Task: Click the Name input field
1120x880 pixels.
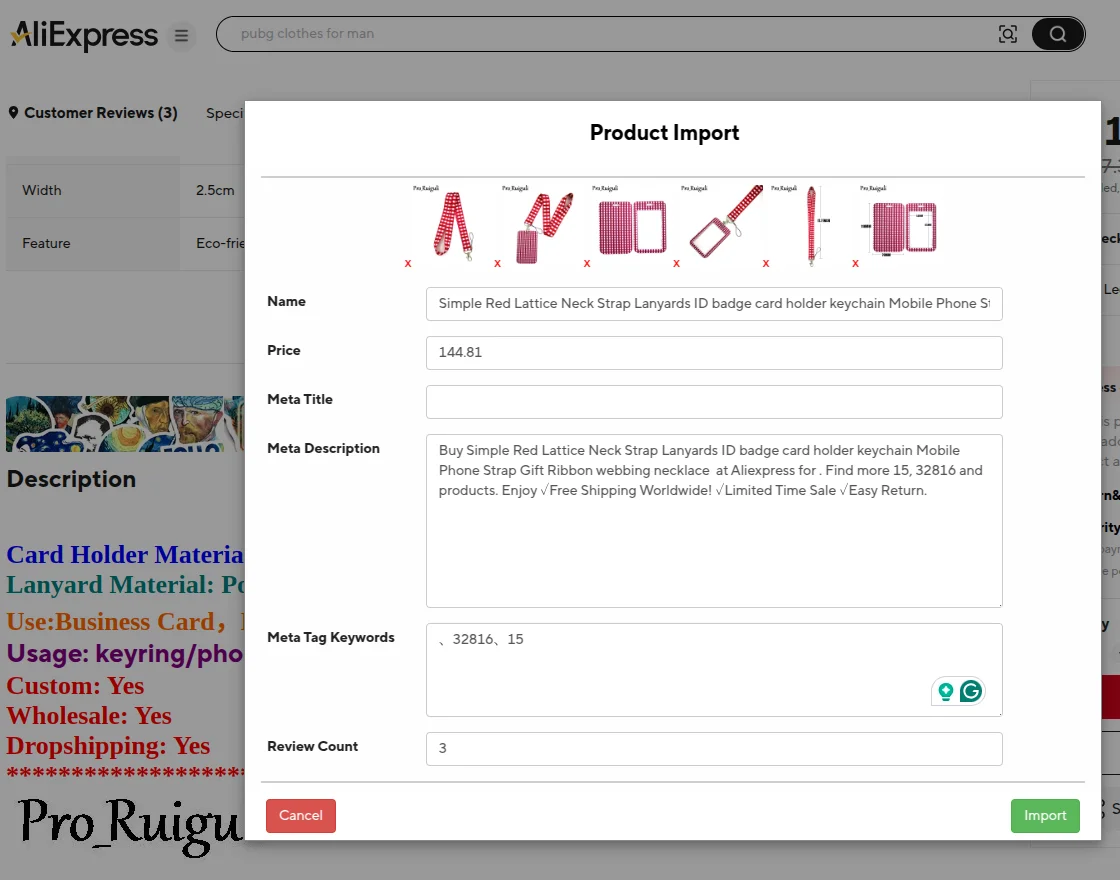Action: [x=714, y=304]
